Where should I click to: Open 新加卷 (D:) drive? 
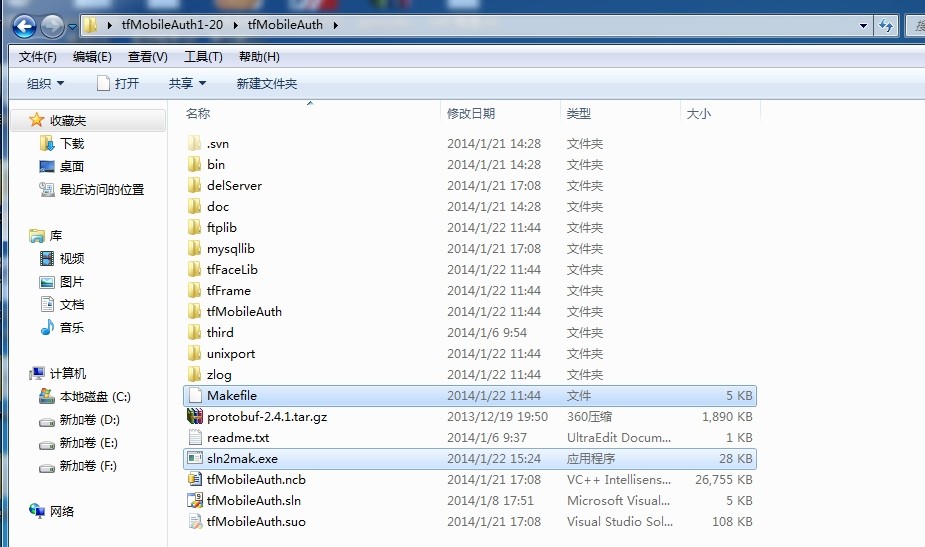pos(80,420)
